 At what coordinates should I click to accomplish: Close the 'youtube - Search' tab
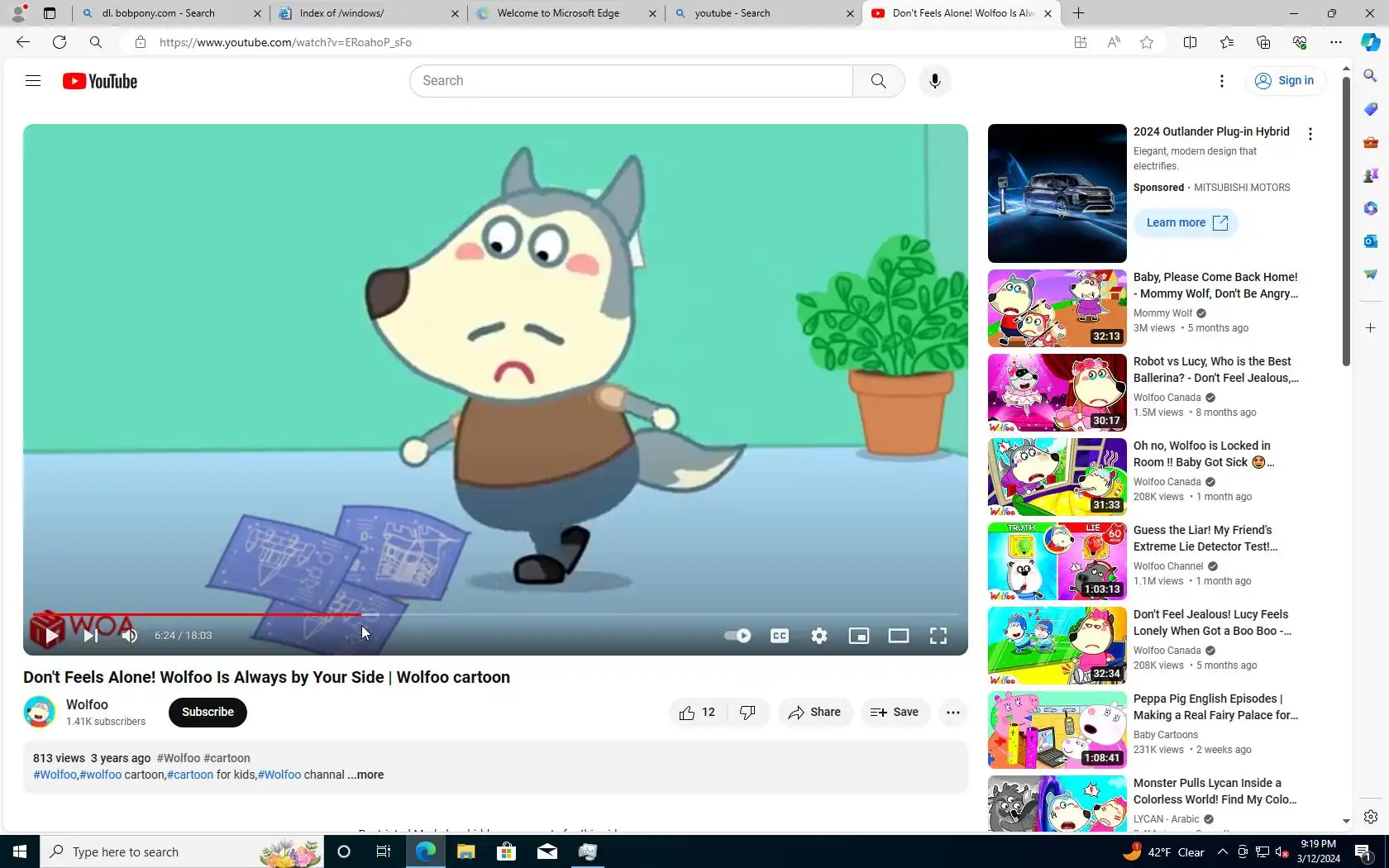pyautogui.click(x=850, y=13)
